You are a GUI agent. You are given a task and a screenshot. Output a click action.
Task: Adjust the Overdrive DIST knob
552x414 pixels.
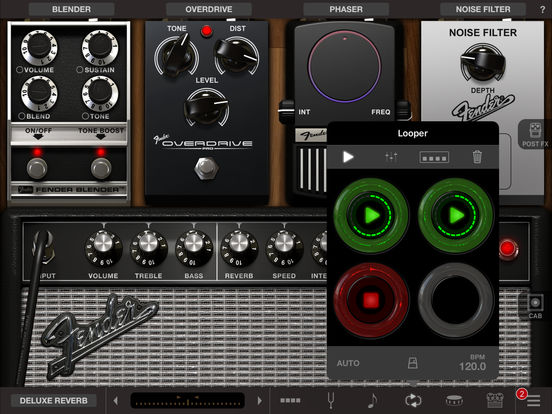point(236,55)
